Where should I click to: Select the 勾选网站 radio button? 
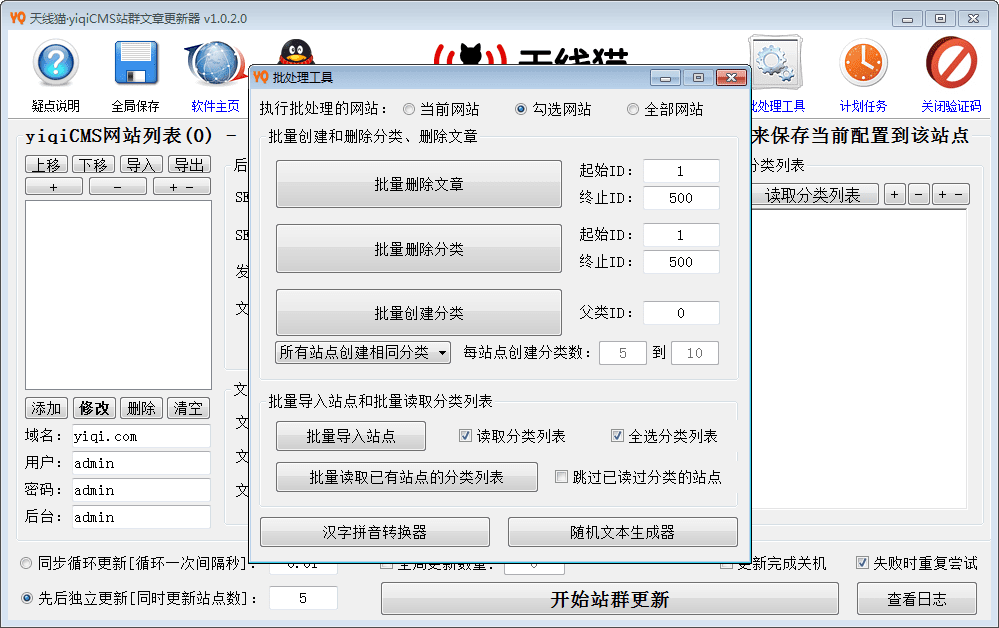coord(521,110)
